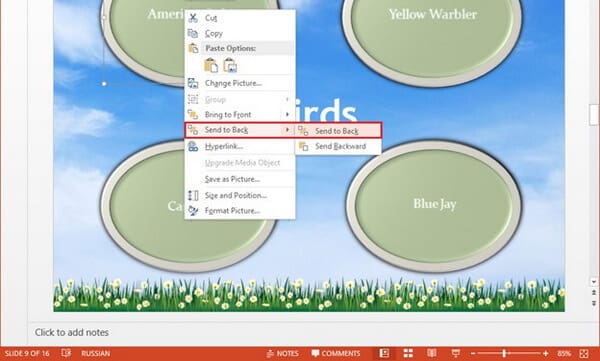Click the Russian language indicator
The height and width of the screenshot is (361, 600).
point(95,353)
